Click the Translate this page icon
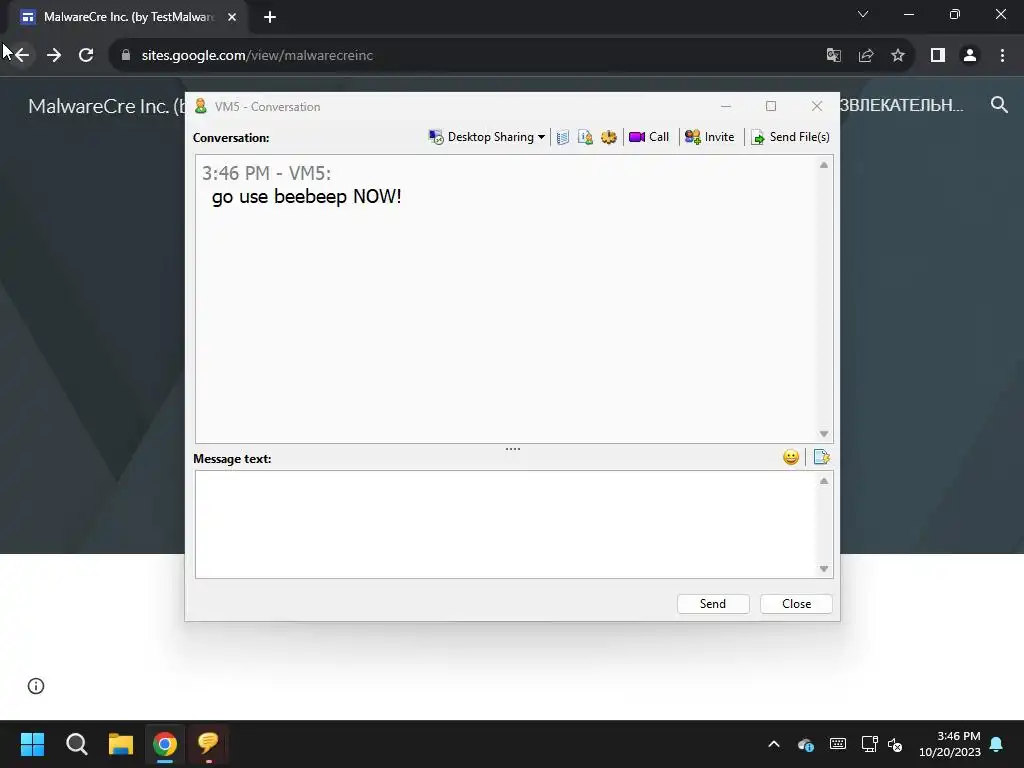 pyautogui.click(x=833, y=56)
